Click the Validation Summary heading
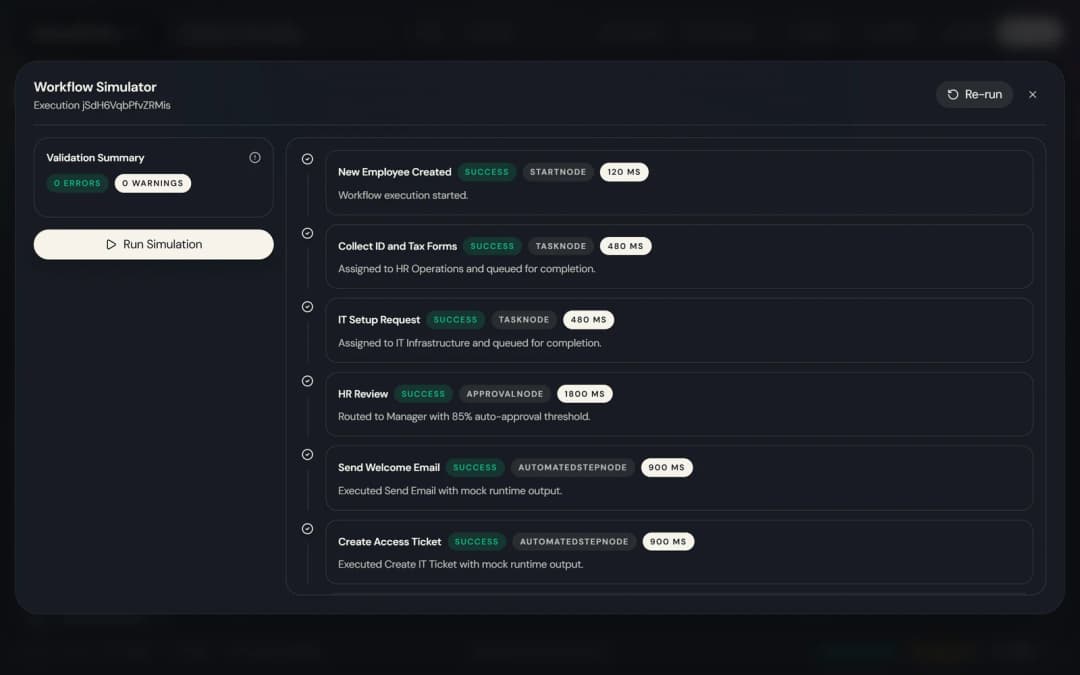Viewport: 1080px width, 675px height. click(95, 158)
